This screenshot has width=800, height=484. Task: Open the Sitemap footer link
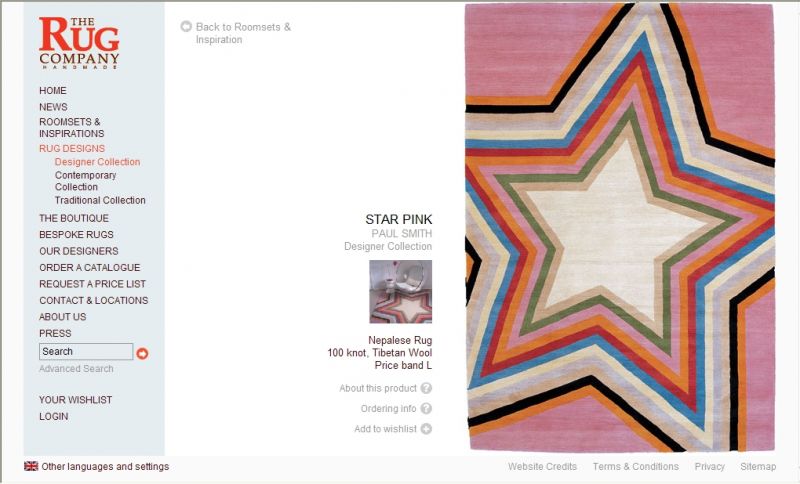[758, 467]
